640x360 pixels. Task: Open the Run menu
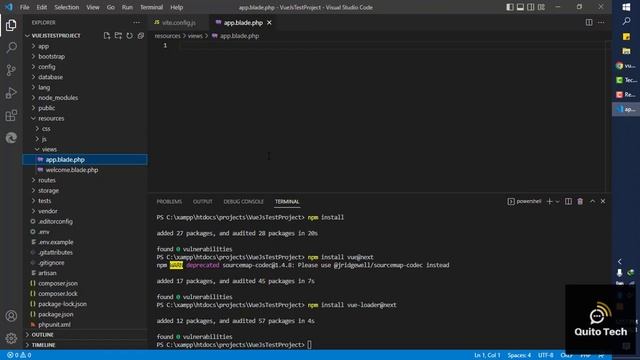[x=127, y=7]
